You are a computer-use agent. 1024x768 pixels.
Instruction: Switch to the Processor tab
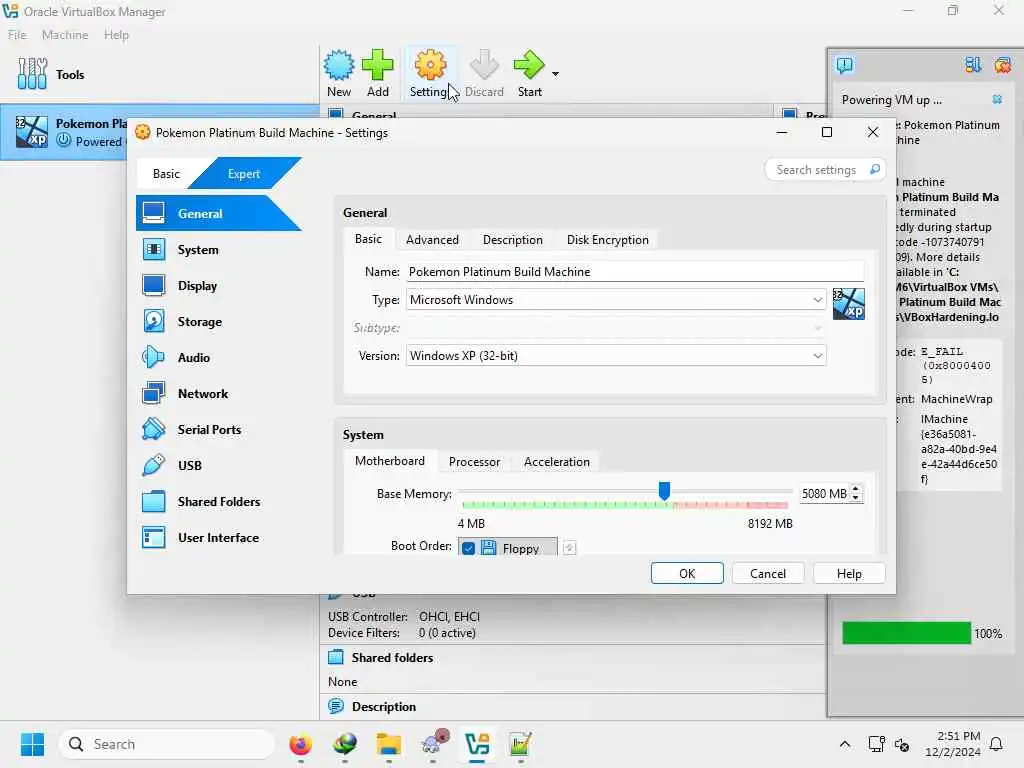tap(474, 462)
